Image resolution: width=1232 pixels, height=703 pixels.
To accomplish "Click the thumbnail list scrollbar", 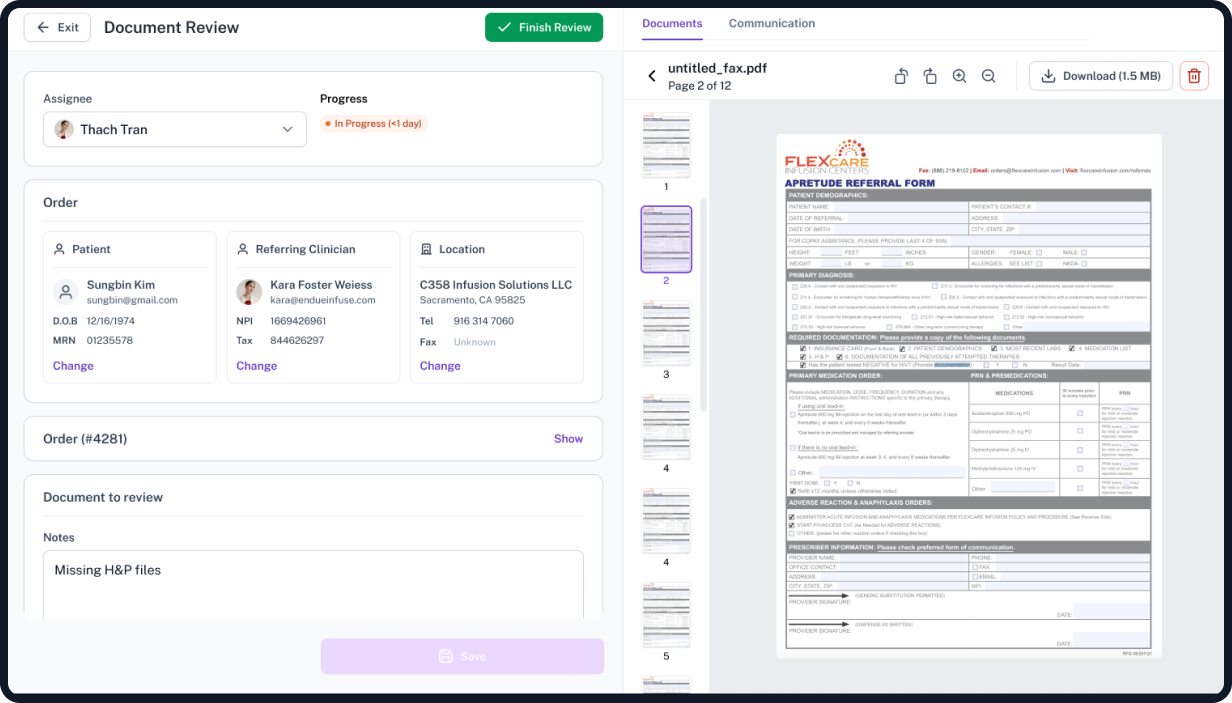I will click(x=703, y=300).
